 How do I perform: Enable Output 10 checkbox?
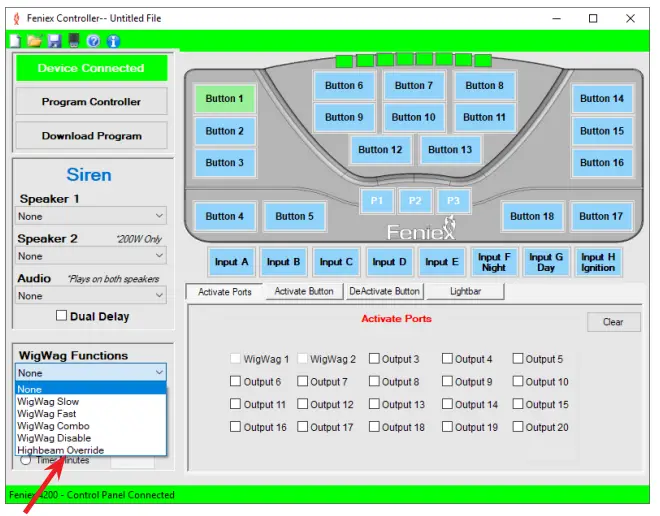[x=518, y=381]
